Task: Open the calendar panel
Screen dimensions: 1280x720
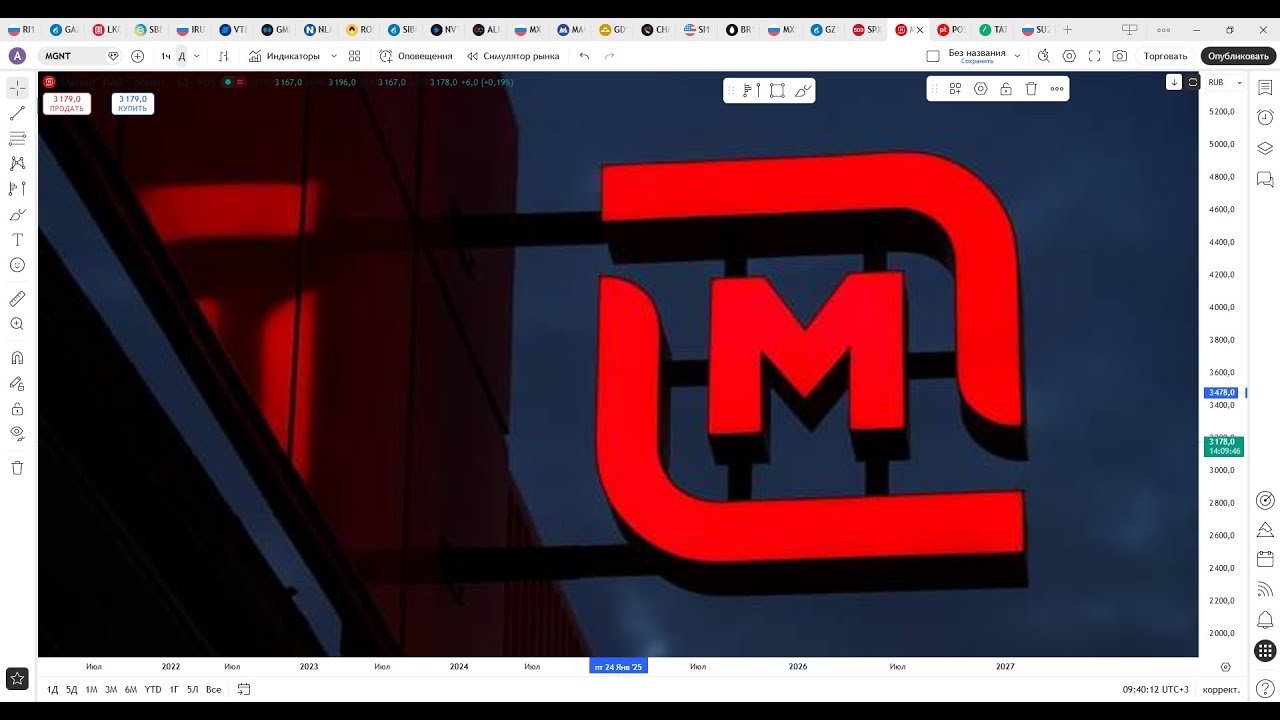Action: coord(1265,559)
